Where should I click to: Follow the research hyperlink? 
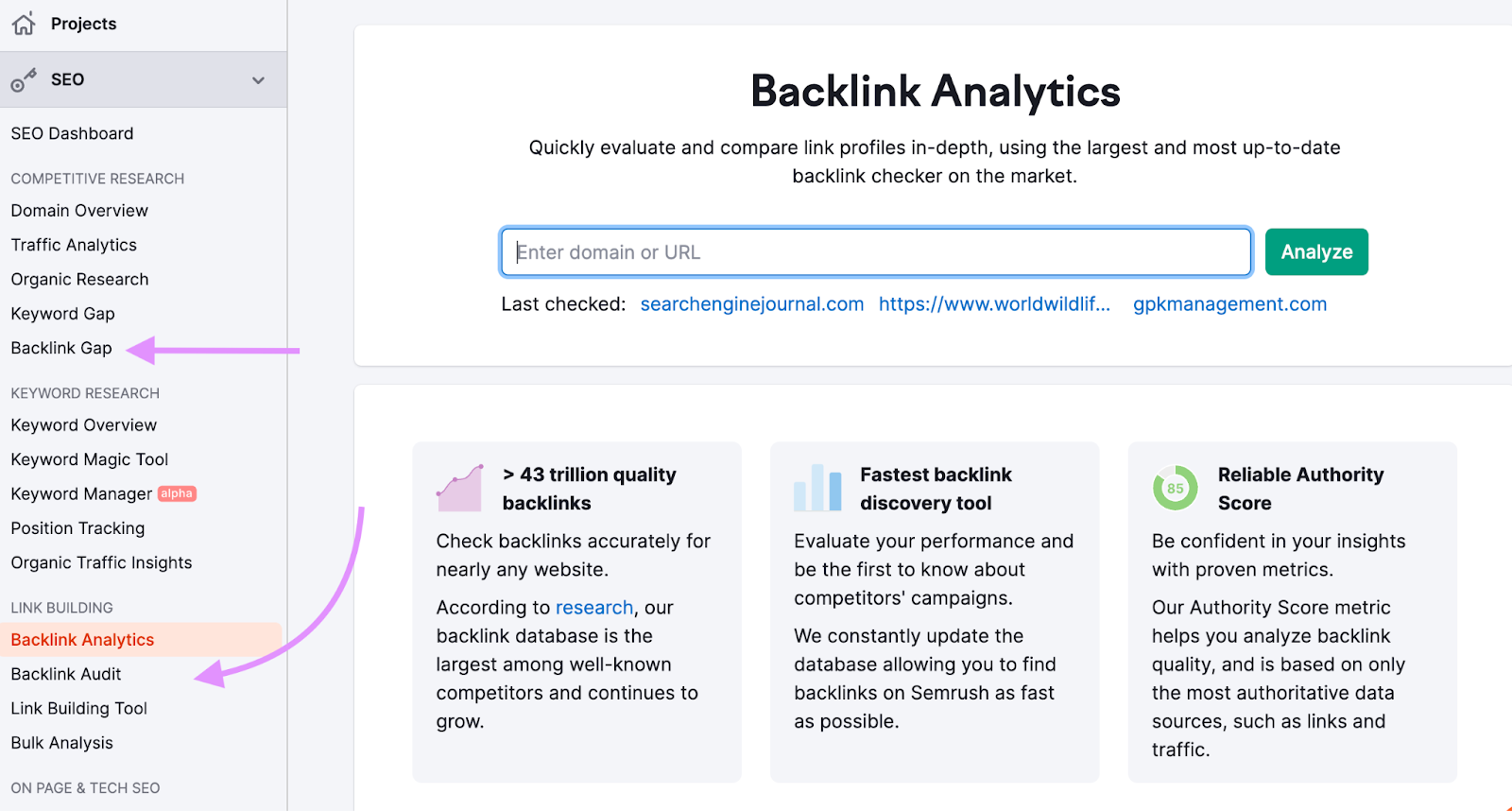pos(594,608)
